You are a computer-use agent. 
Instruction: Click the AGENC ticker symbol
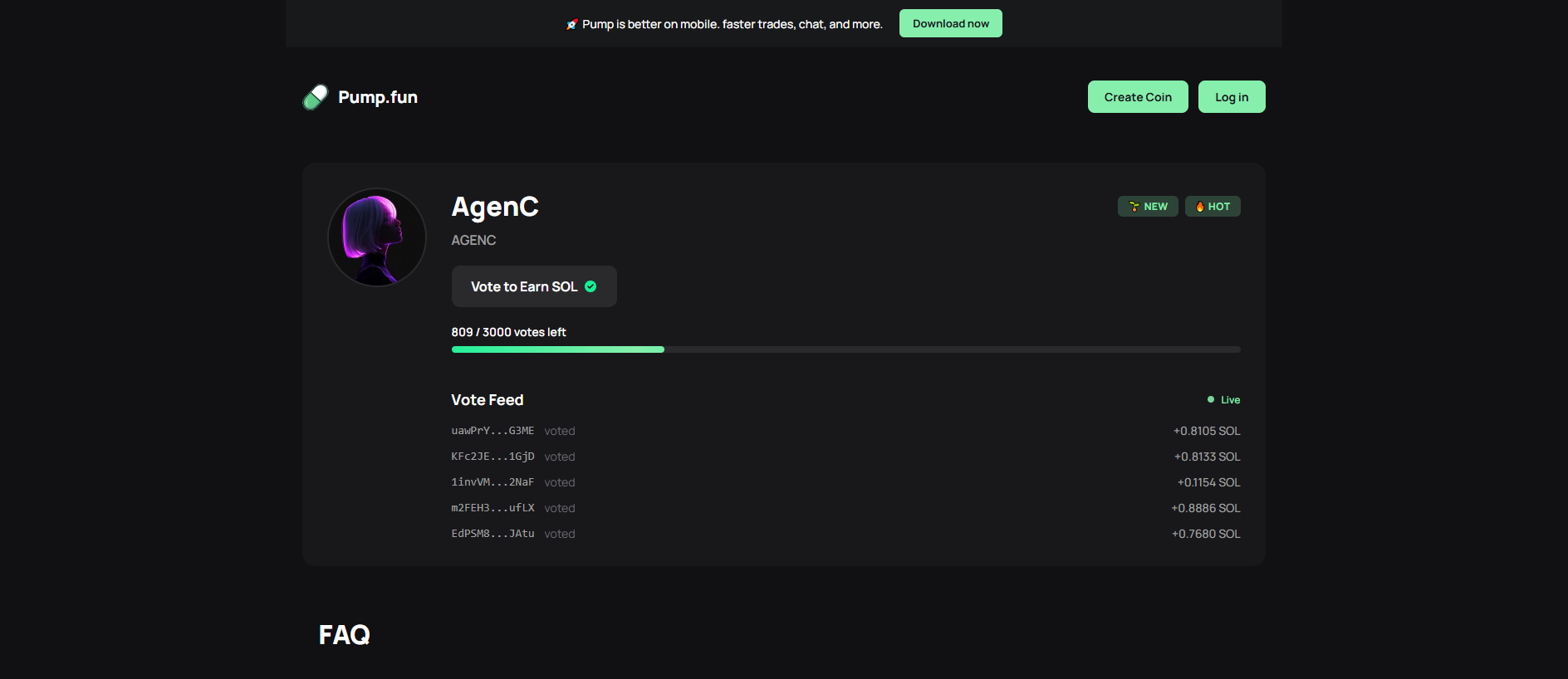point(473,240)
